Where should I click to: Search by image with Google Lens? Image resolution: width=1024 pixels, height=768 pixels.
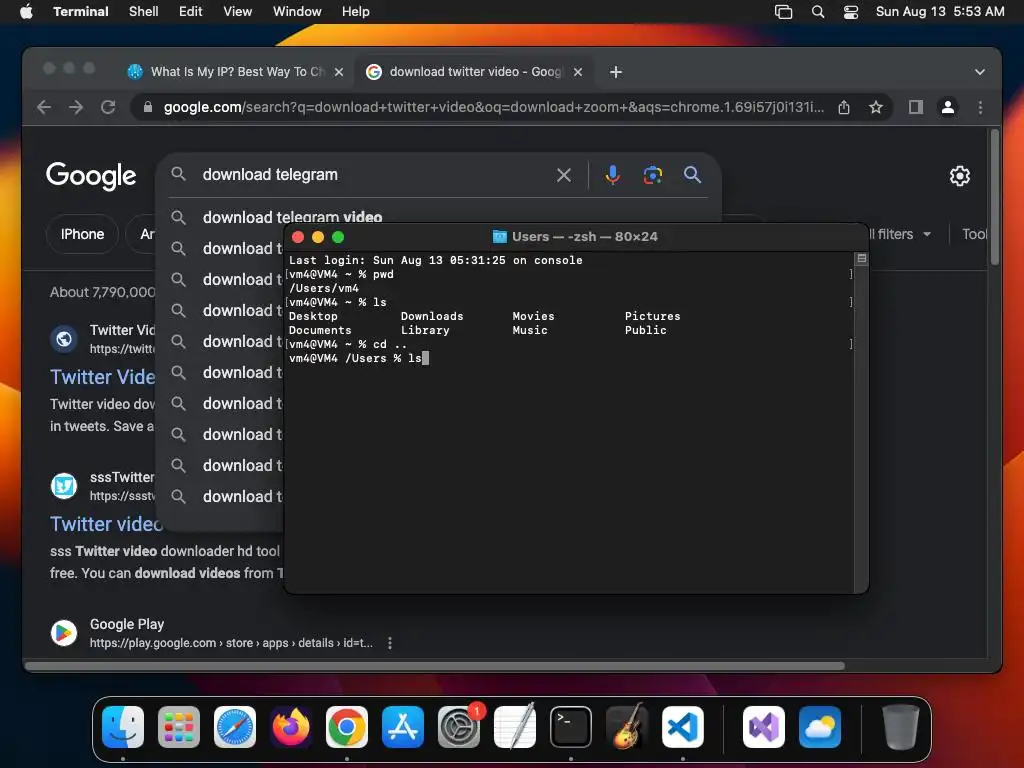coord(652,175)
